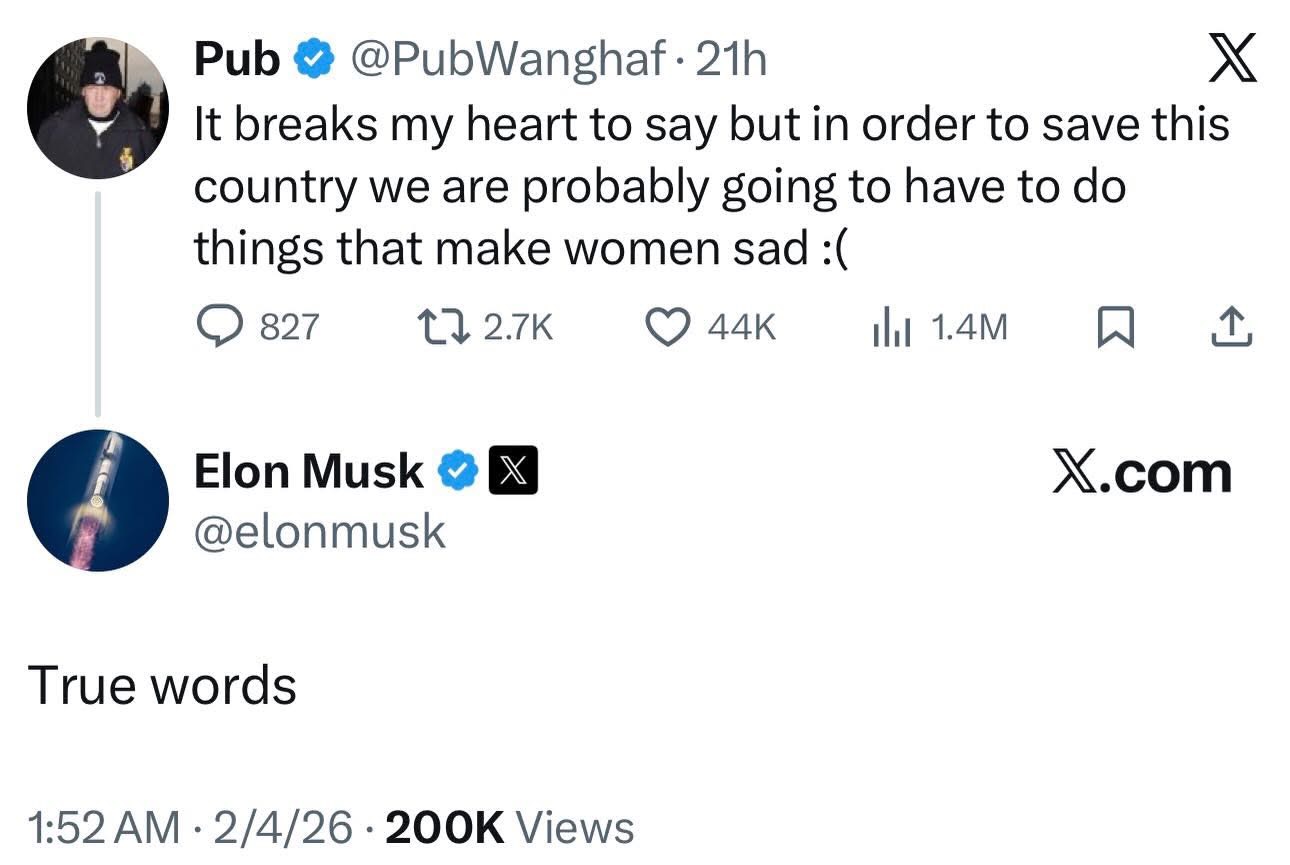Open the @PubWanghaf handle link
This screenshot has height=865, width=1290.
510,61
